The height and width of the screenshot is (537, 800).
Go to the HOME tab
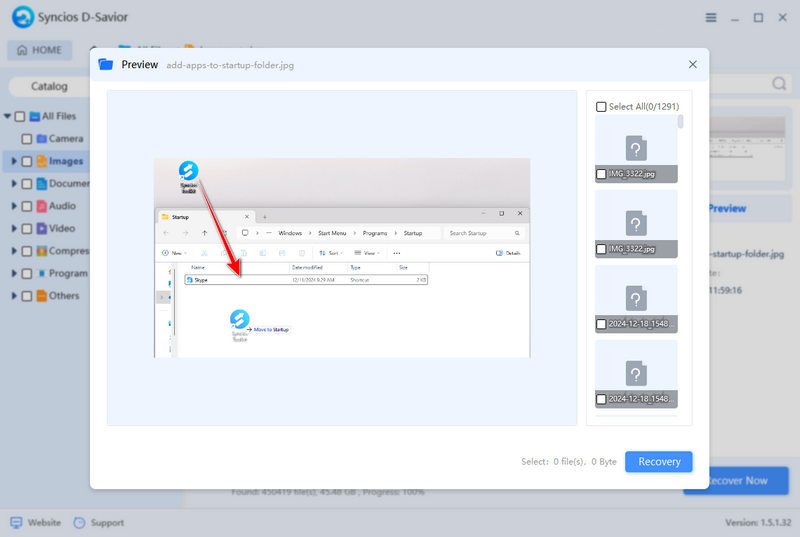coord(39,50)
